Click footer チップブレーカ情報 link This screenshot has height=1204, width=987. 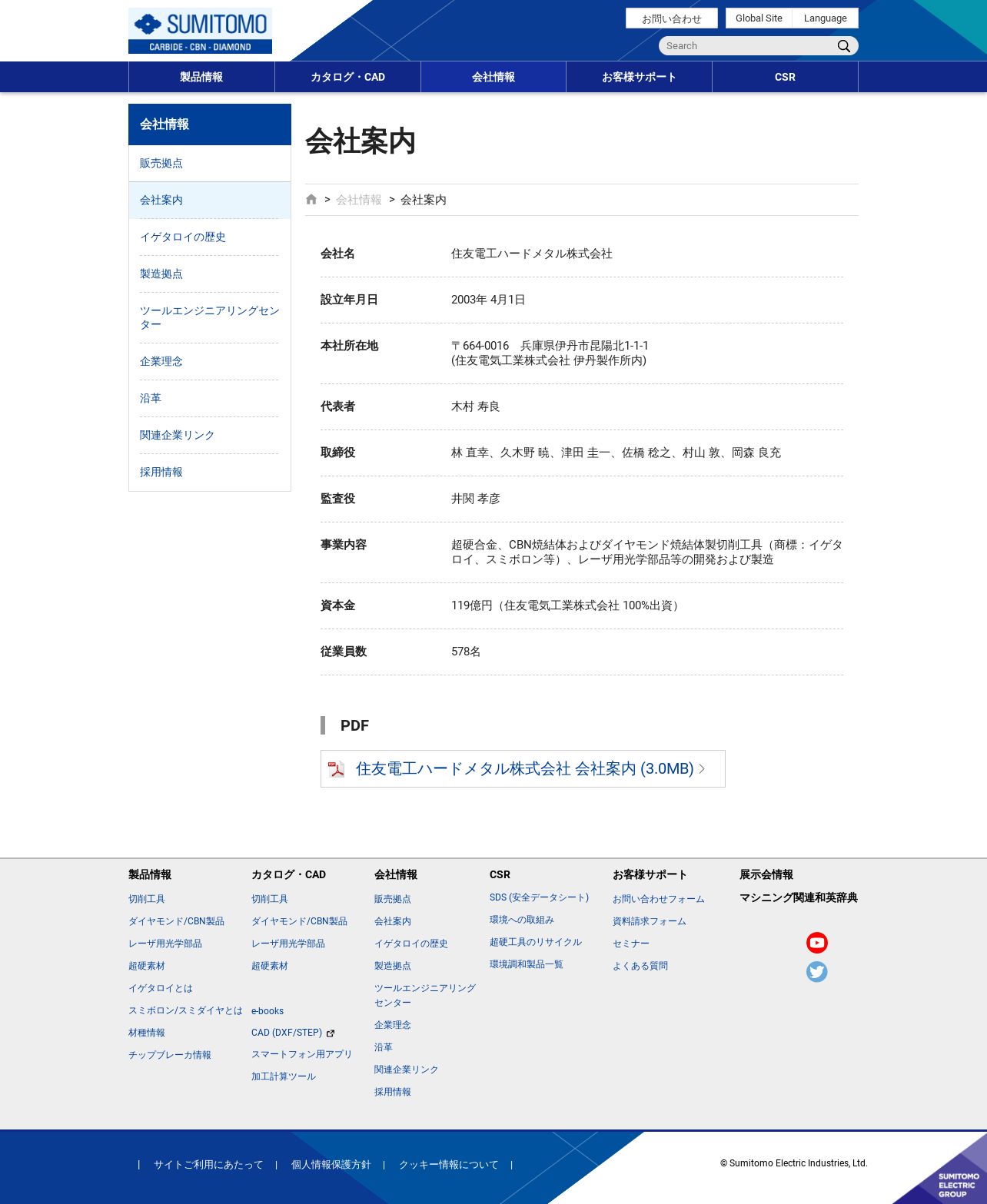coord(170,1055)
